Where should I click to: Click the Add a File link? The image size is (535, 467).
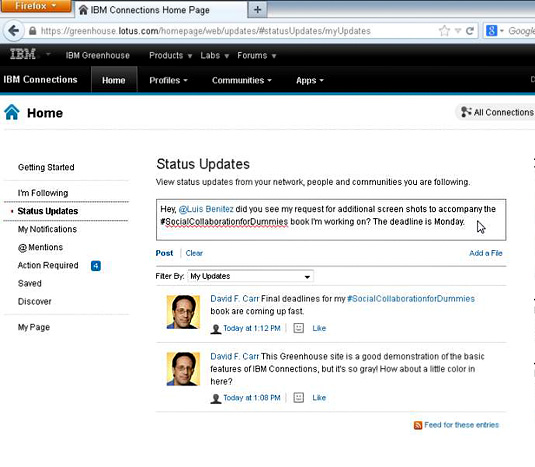coord(486,253)
